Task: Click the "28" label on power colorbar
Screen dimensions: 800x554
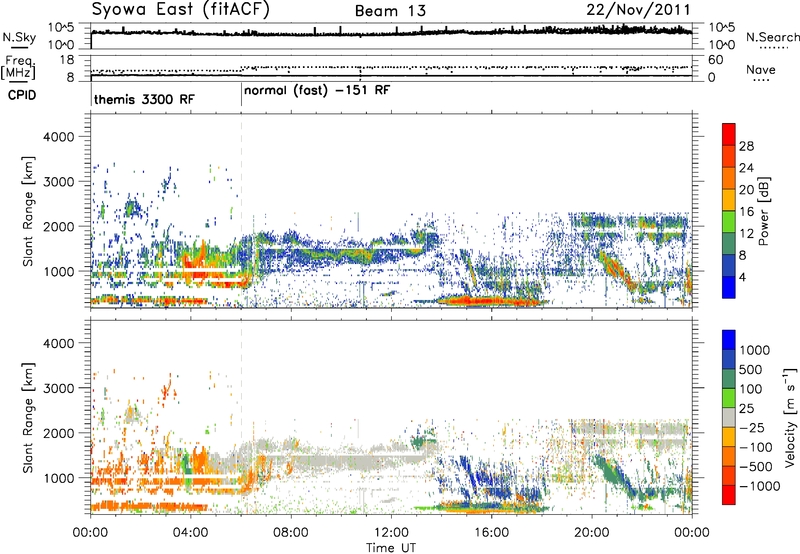Action: 746,146
